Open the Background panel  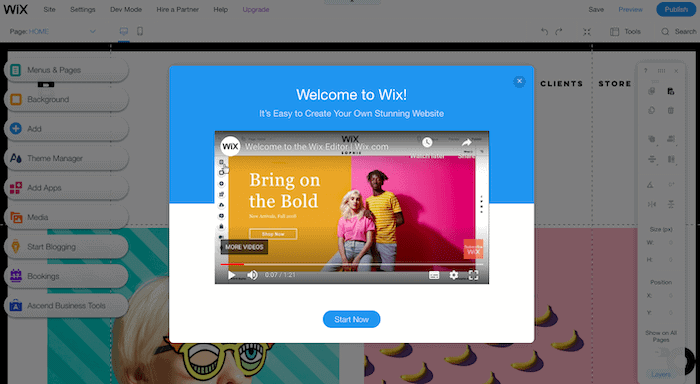[x=67, y=100]
